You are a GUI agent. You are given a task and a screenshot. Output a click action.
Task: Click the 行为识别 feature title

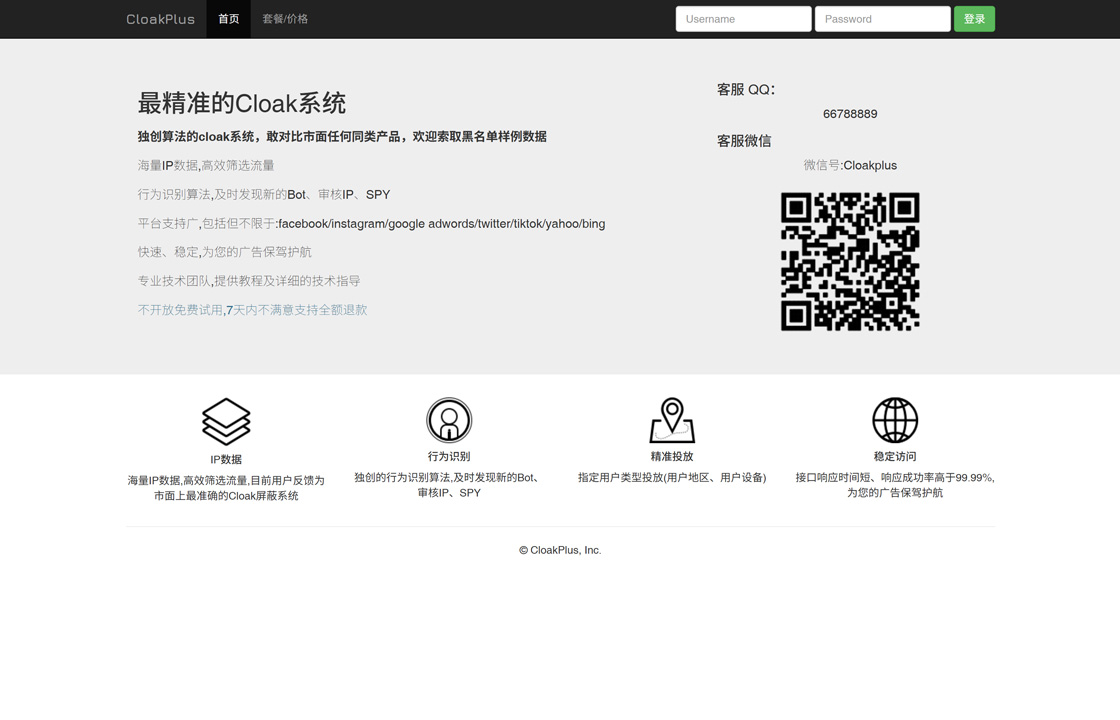(x=449, y=456)
